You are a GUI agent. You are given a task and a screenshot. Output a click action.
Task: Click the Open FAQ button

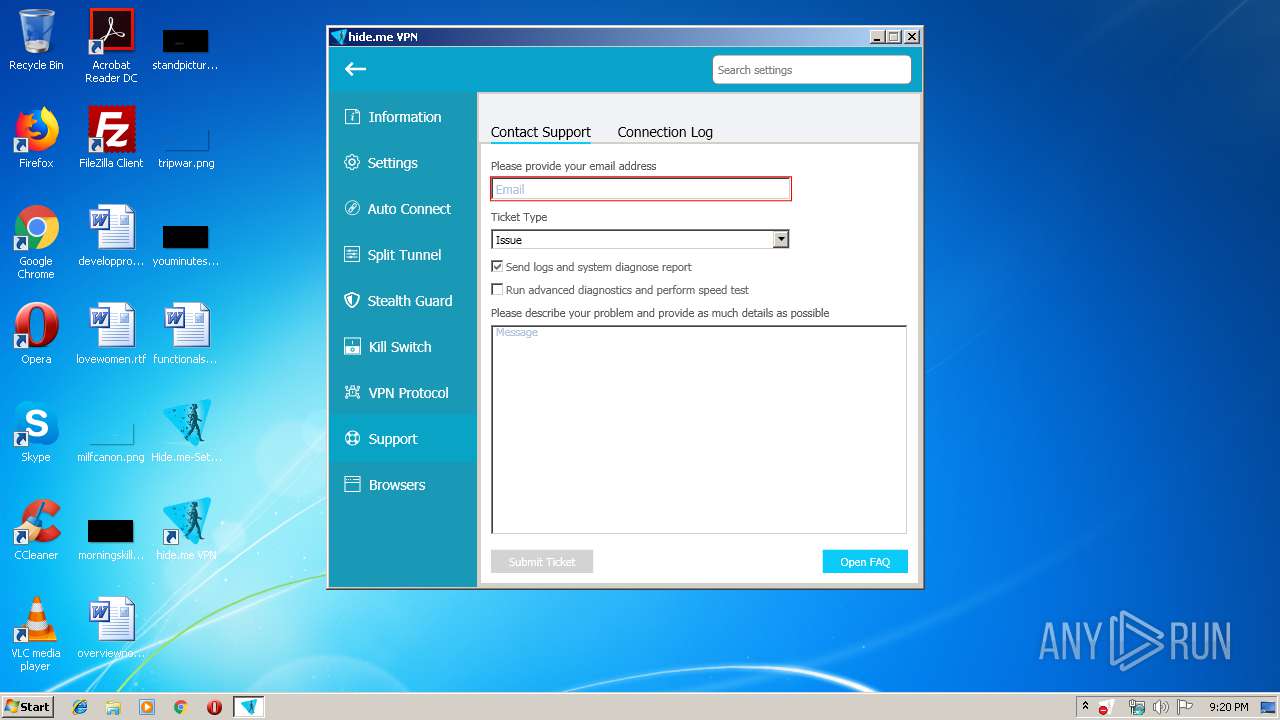click(865, 562)
